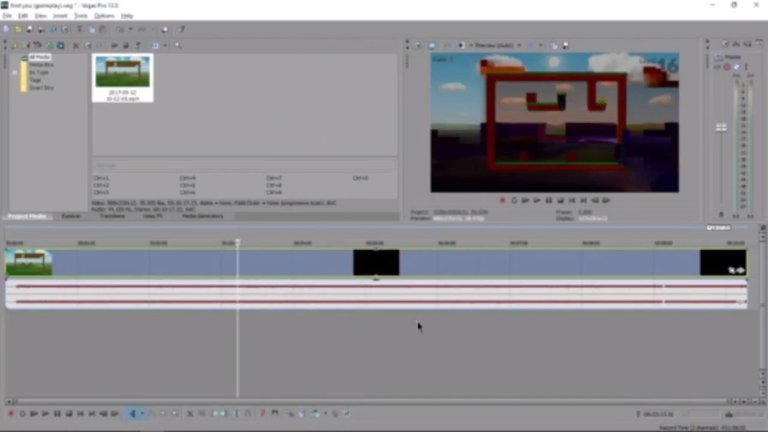The height and width of the screenshot is (432, 768).
Task: Open the Tools menu
Action: [80, 16]
